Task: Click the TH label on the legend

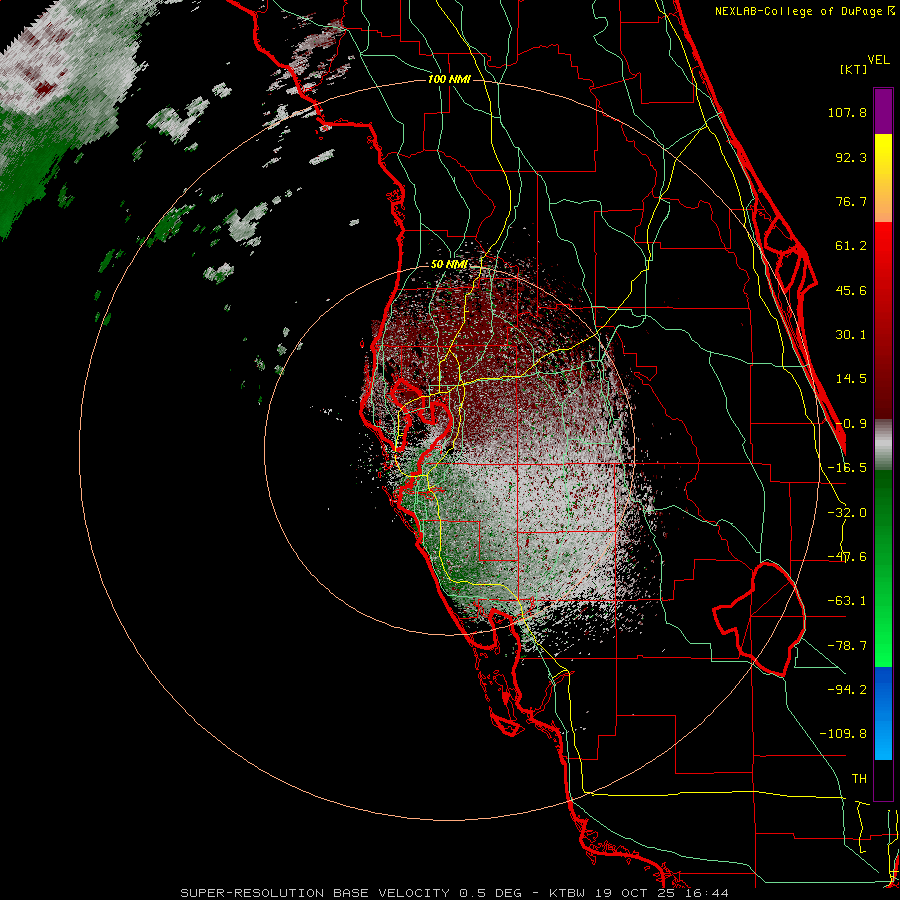Action: coord(859,778)
